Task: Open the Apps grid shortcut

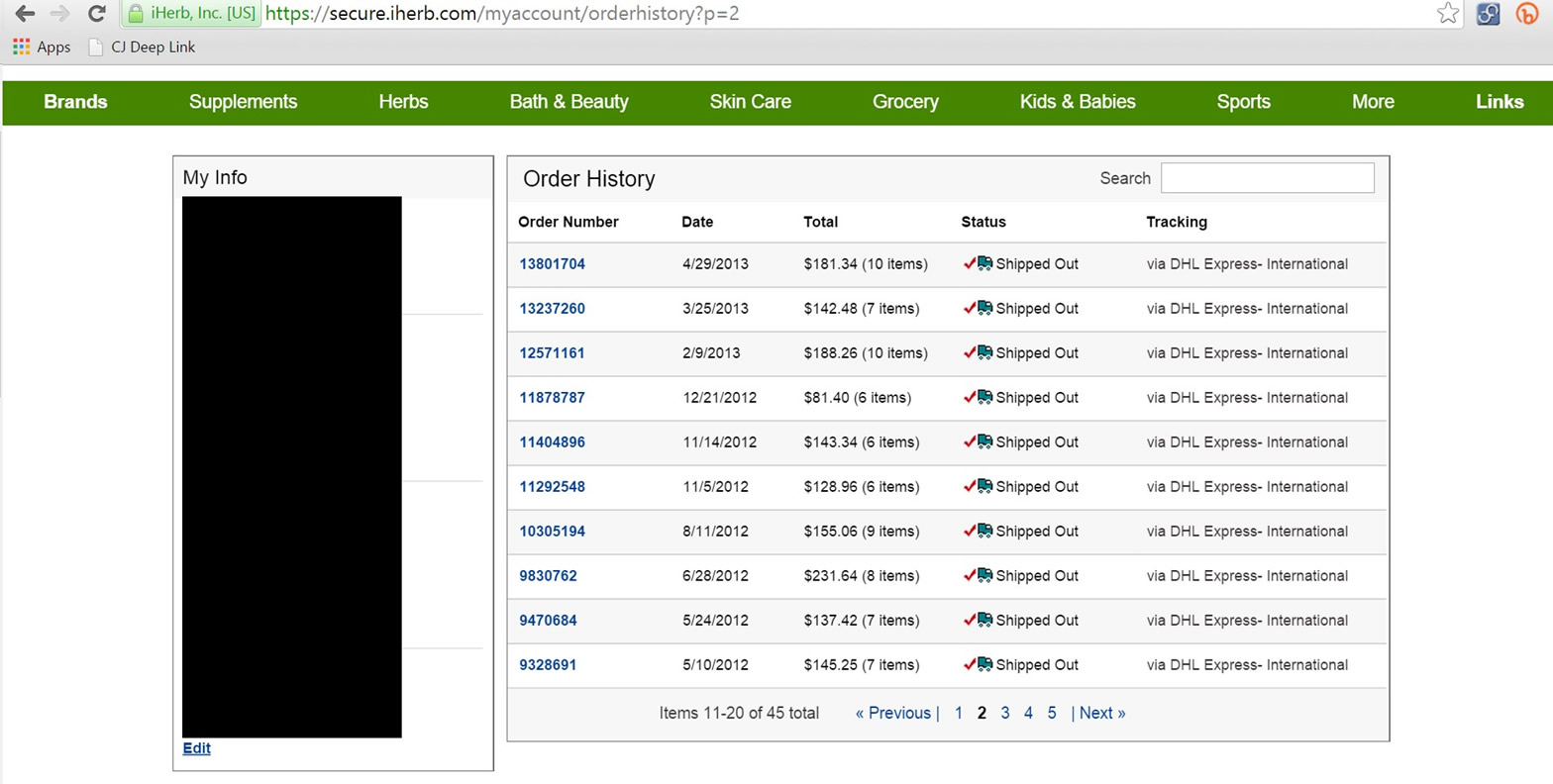Action: coord(42,47)
